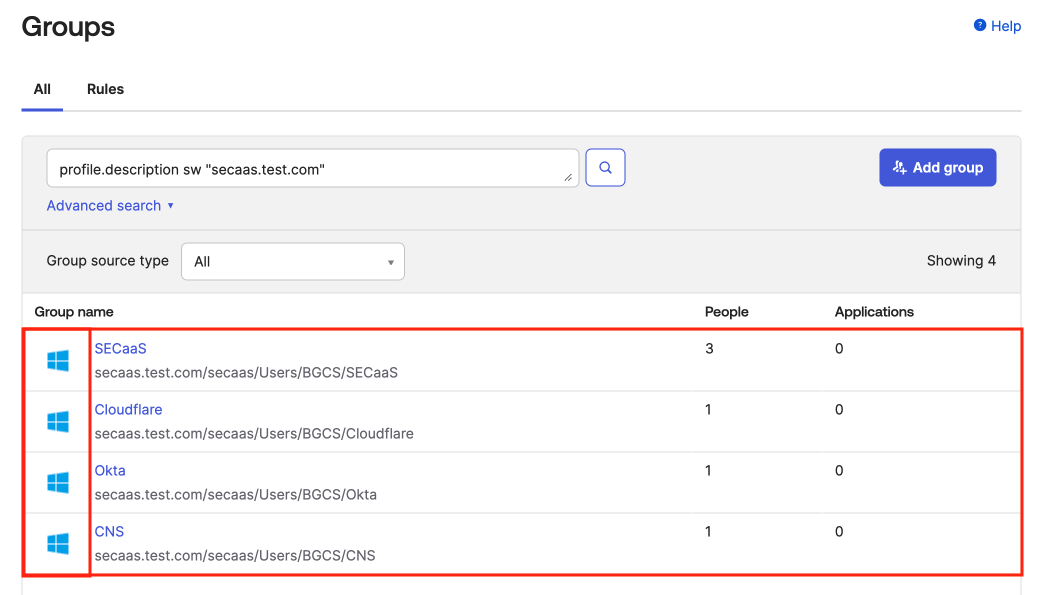Open the Group source type dropdown
The image size is (1042, 595).
[292, 262]
